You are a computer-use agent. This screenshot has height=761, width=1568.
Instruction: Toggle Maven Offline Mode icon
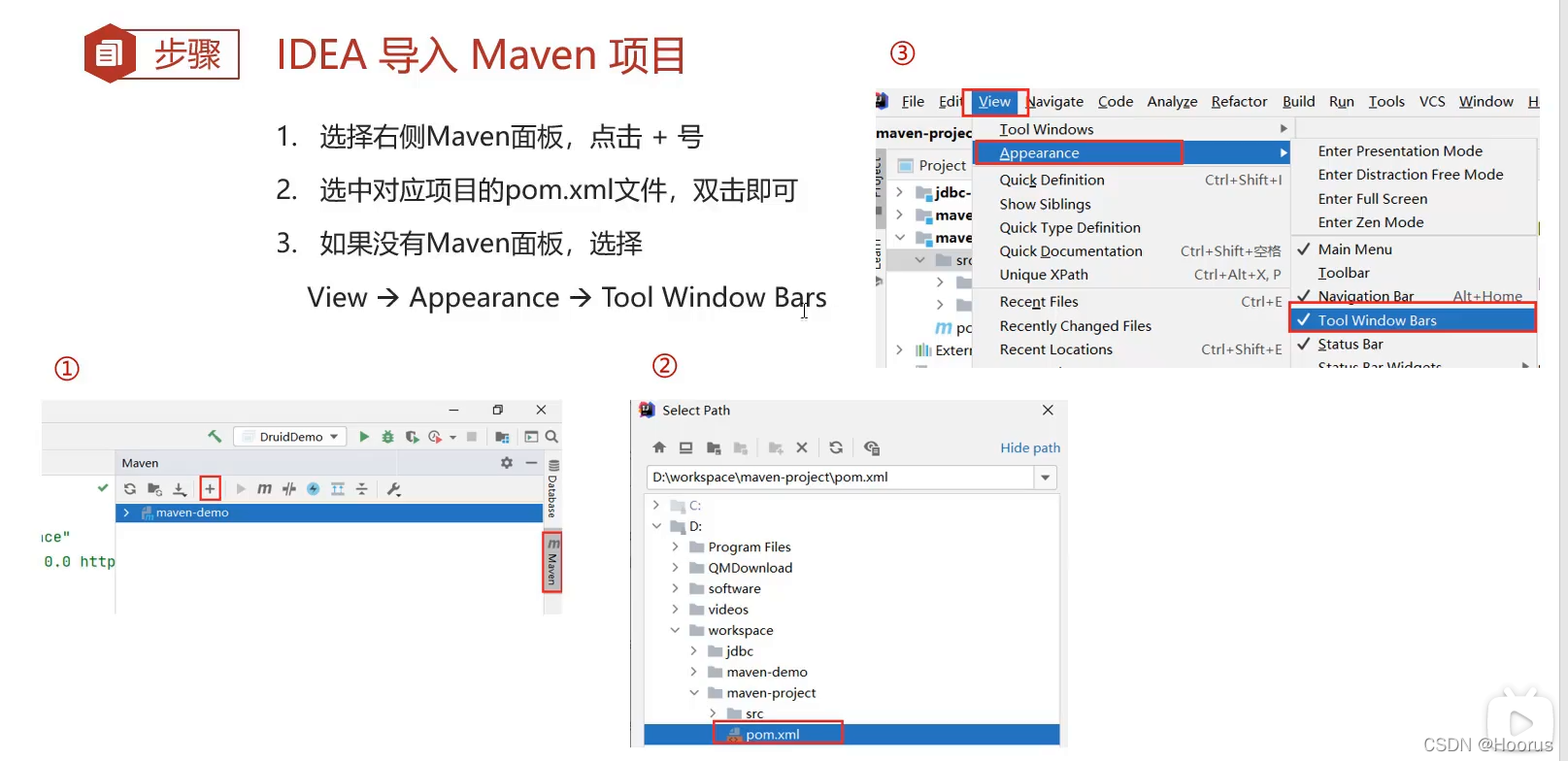(x=289, y=489)
